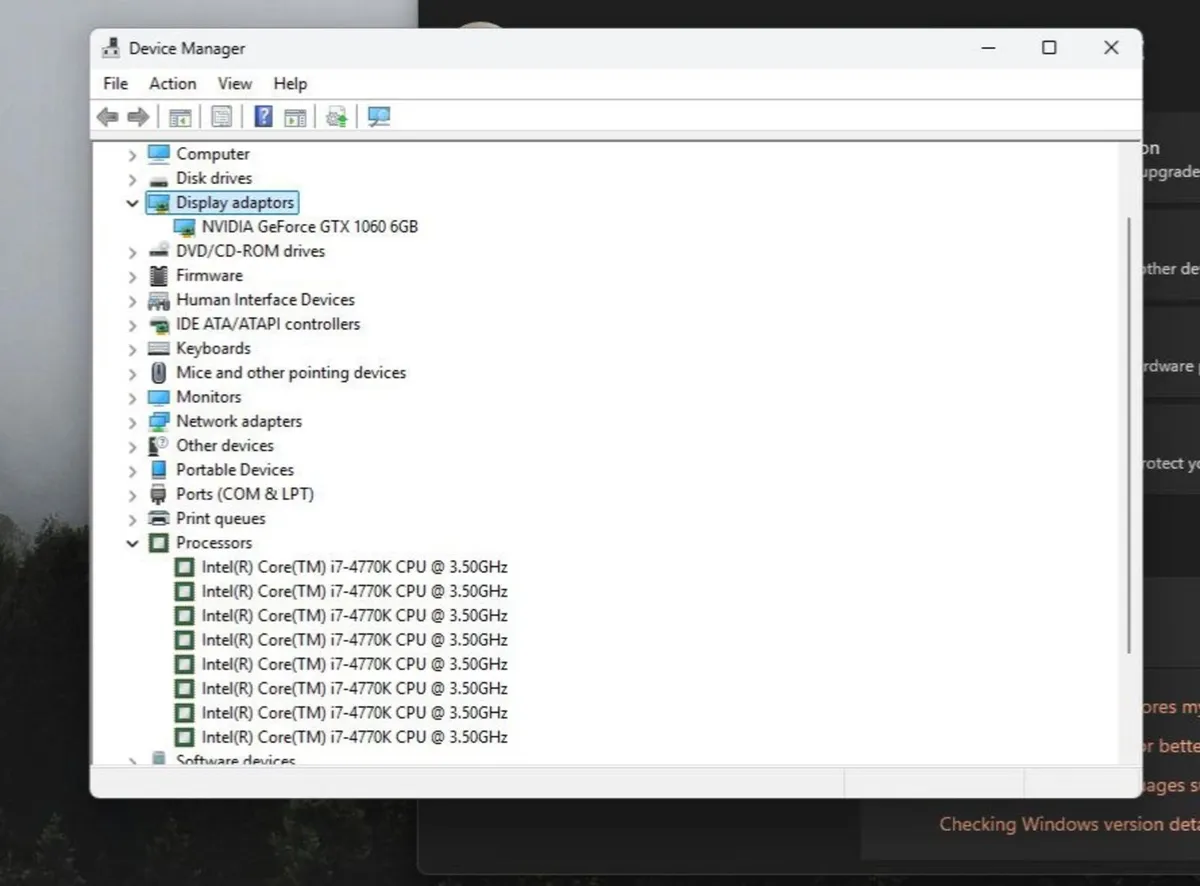The width and height of the screenshot is (1200, 886).
Task: Click the Show/Hide Action Pane toolbar icon
Action: (294, 117)
